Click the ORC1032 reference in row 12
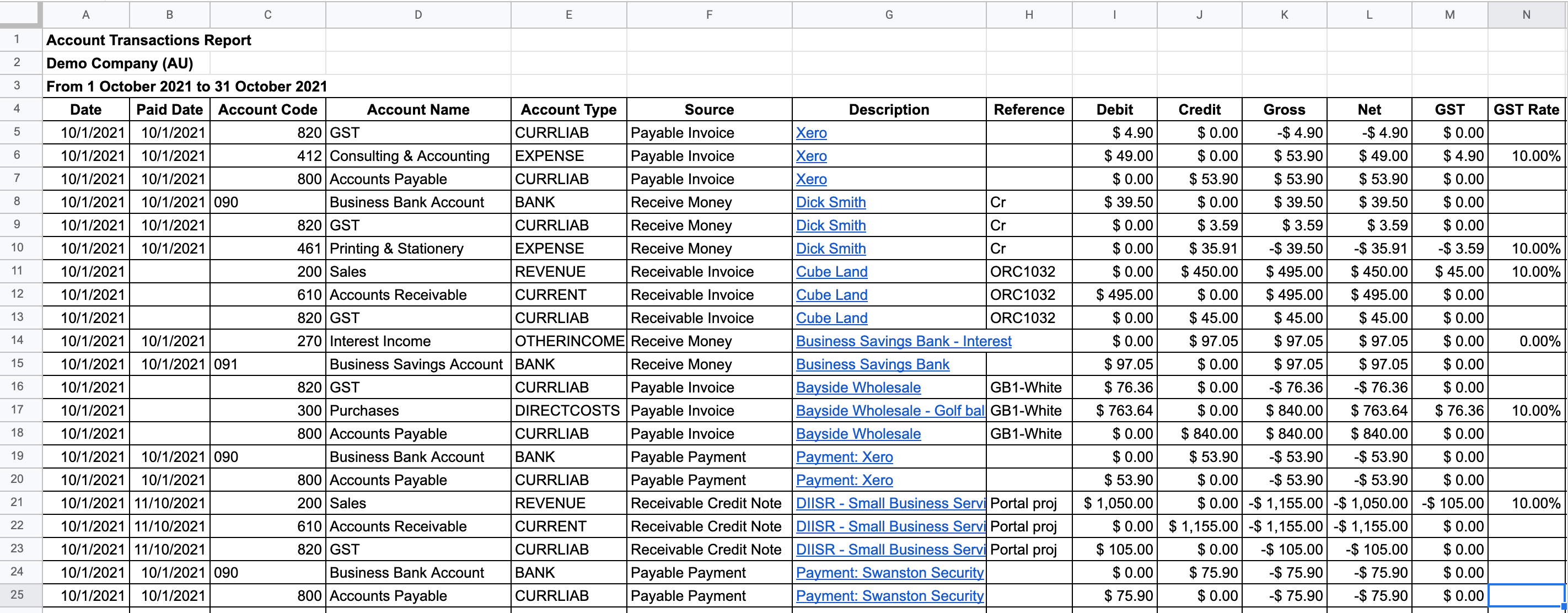The height and width of the screenshot is (613, 1568). point(1029,294)
